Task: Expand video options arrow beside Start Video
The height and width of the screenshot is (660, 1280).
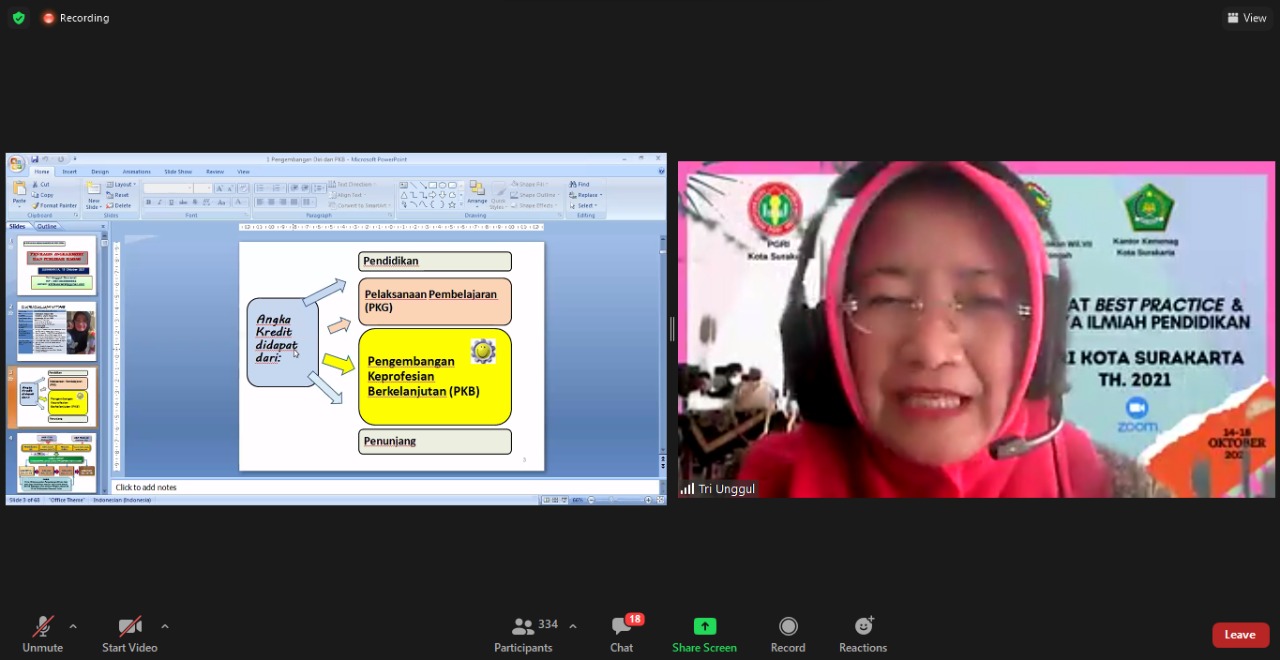Action: click(x=165, y=627)
